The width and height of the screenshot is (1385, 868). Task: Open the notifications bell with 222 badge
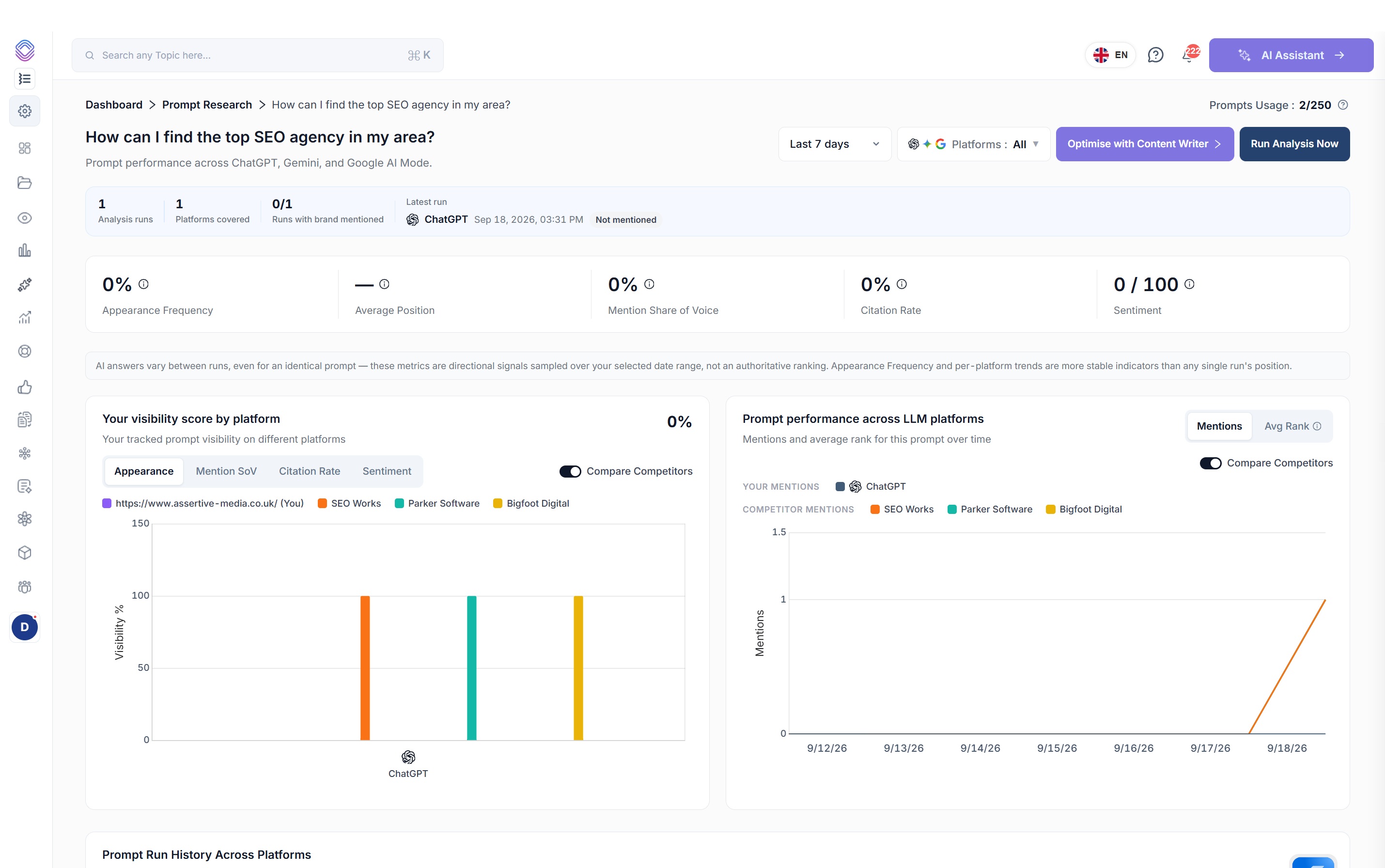tap(1189, 54)
